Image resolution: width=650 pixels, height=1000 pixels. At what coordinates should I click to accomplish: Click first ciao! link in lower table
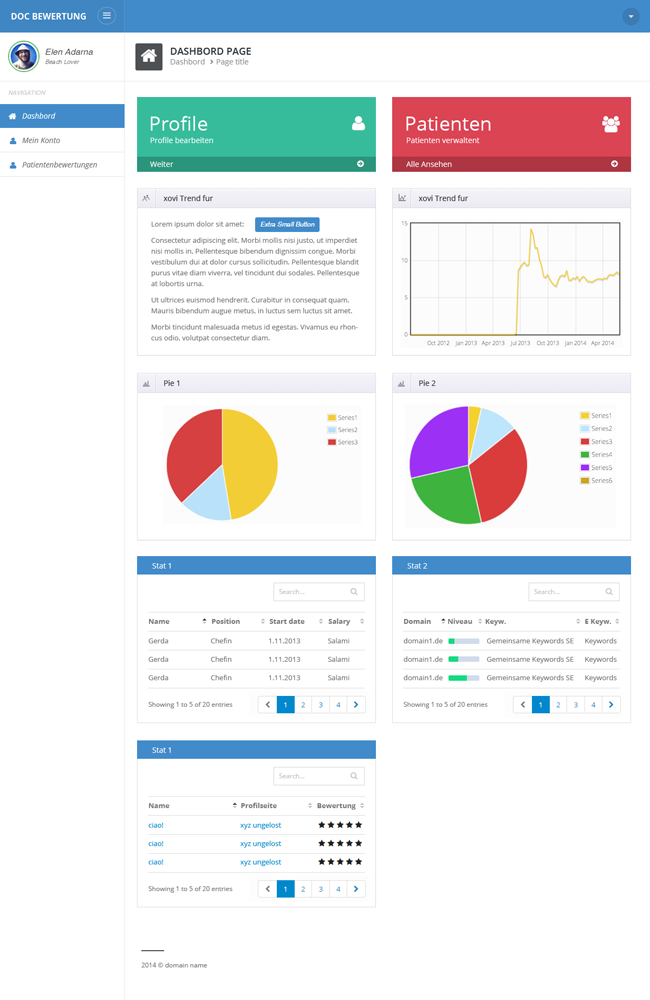156,825
